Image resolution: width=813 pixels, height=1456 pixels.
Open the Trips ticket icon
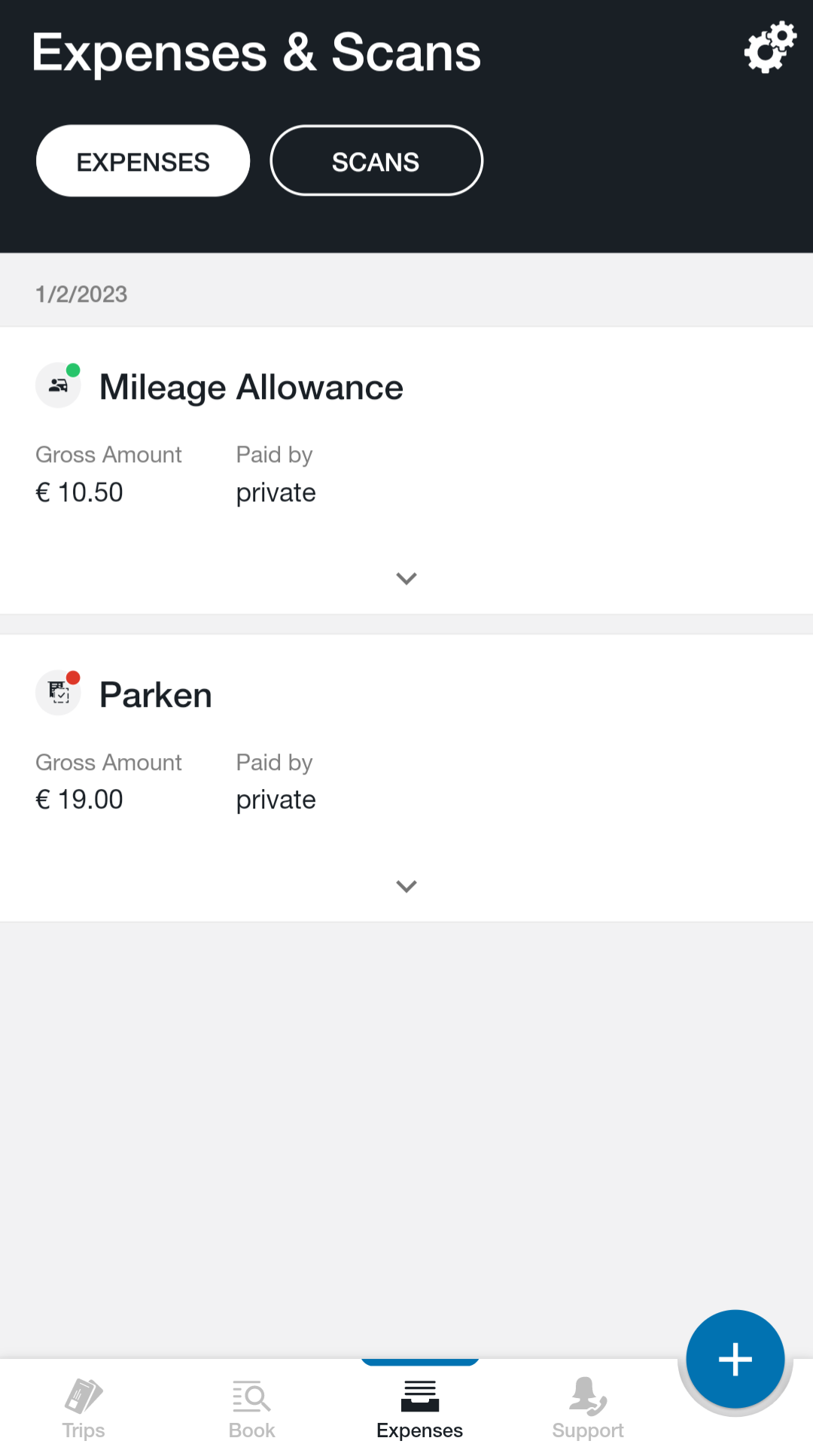(84, 1396)
